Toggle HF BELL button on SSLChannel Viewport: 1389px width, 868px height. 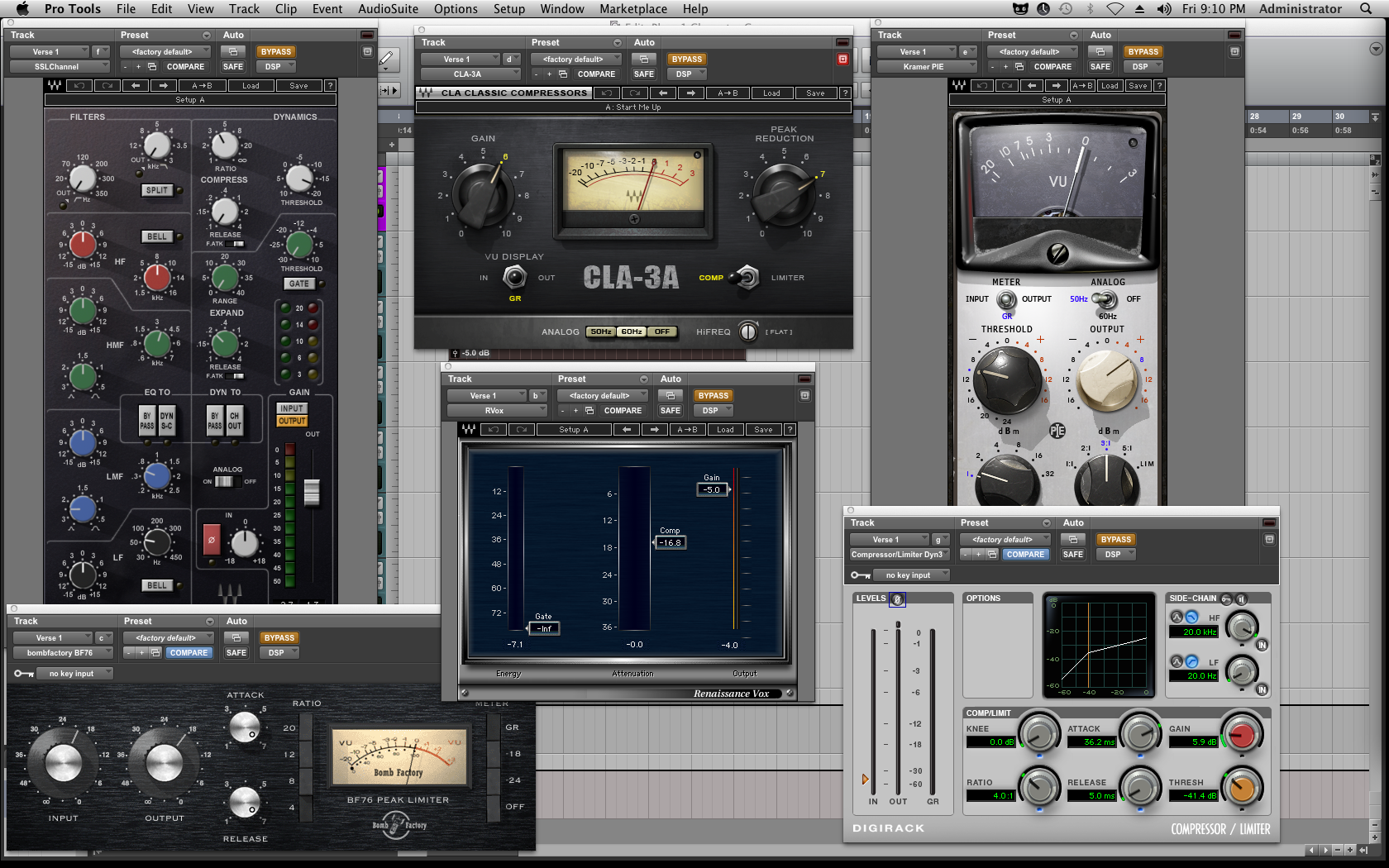pyautogui.click(x=156, y=236)
